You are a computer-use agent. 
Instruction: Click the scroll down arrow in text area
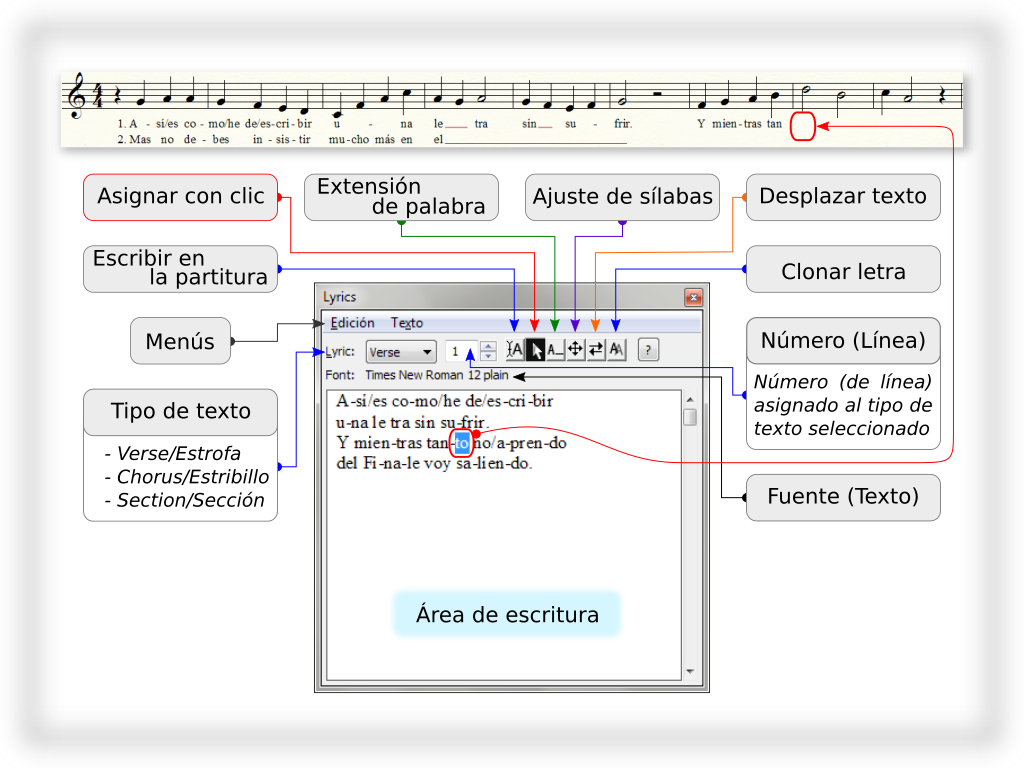click(x=690, y=672)
